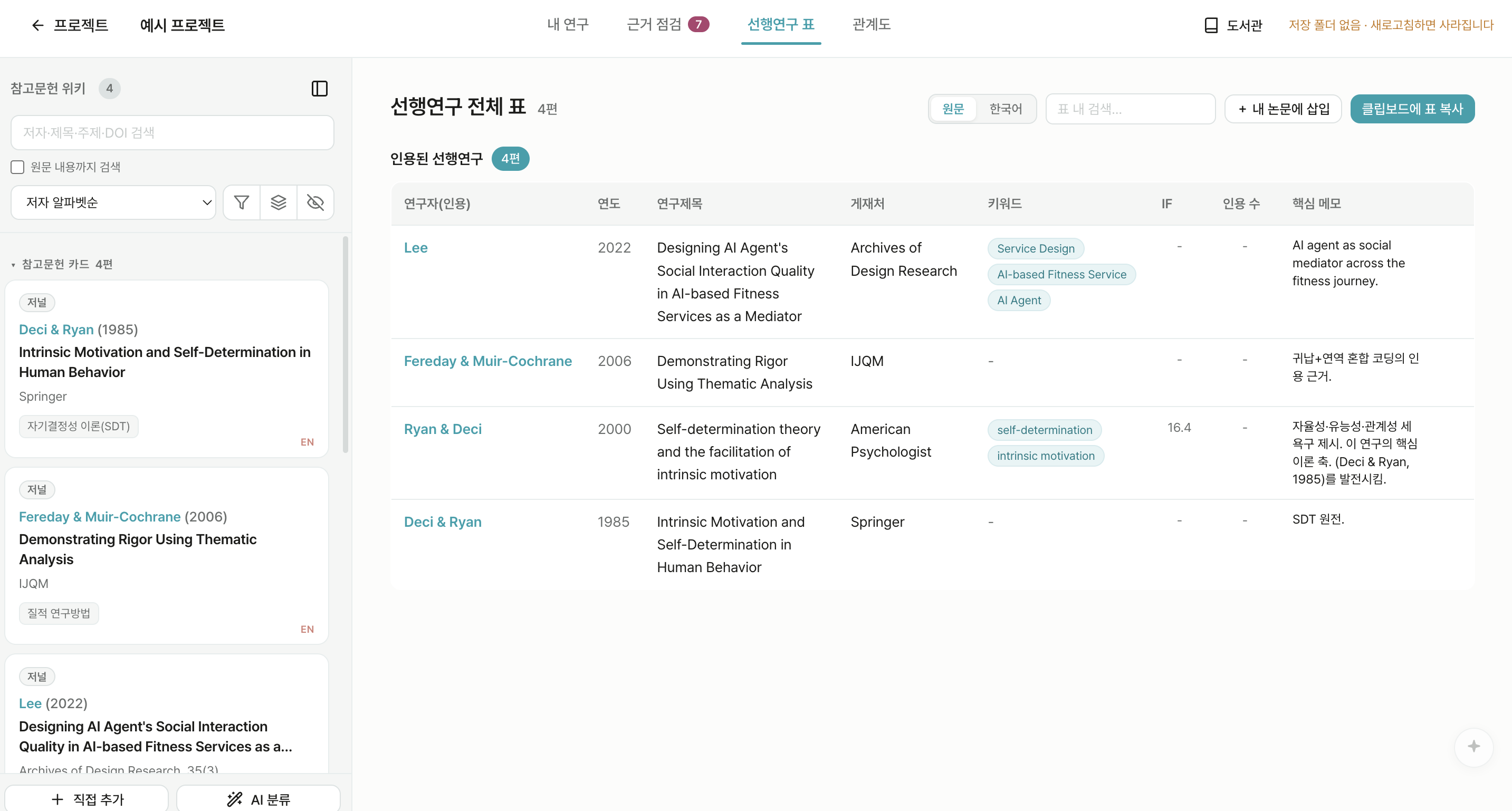Screen dimensions: 1512x811
Task: Click 클립보드에 표 복사 button
Action: [x=1412, y=109]
